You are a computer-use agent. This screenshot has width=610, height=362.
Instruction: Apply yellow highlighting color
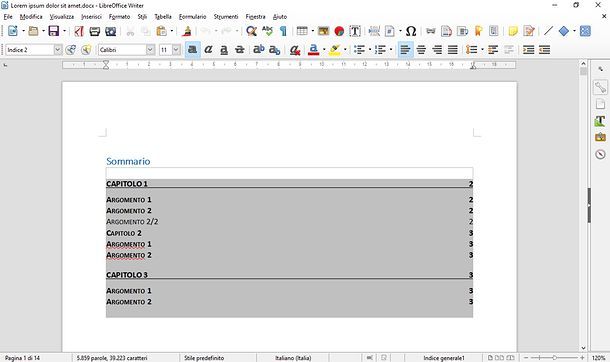(x=335, y=50)
